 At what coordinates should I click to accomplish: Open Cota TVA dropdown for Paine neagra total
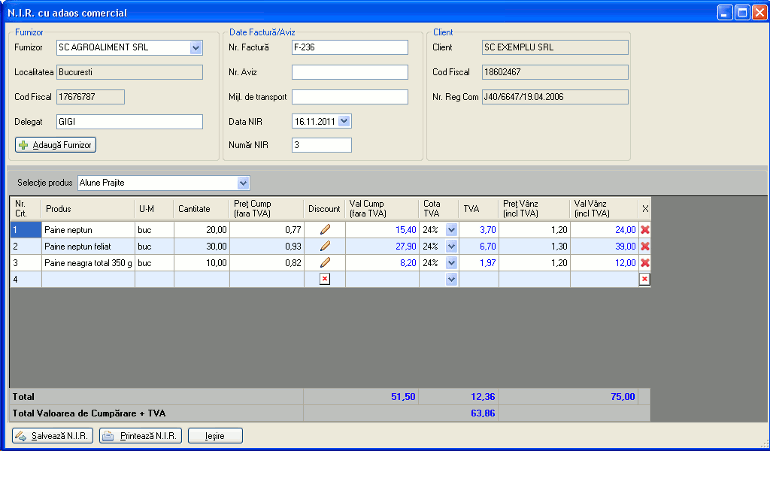point(451,263)
